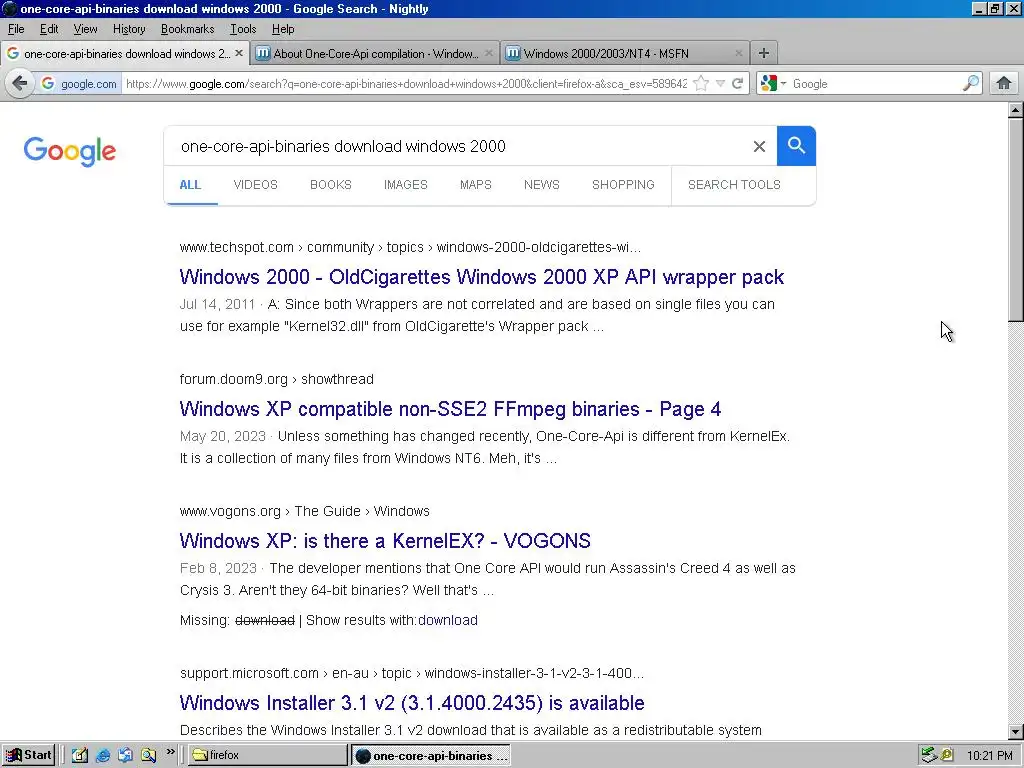Image resolution: width=1024 pixels, height=768 pixels.
Task: Click 'download' in Show results with
Action: pyautogui.click(x=447, y=620)
